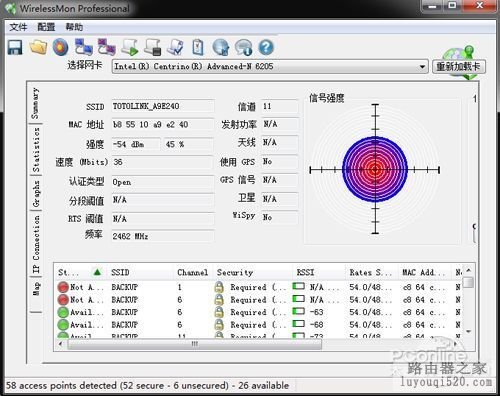
Task: Sort list by Status column header
Action: pos(82,272)
